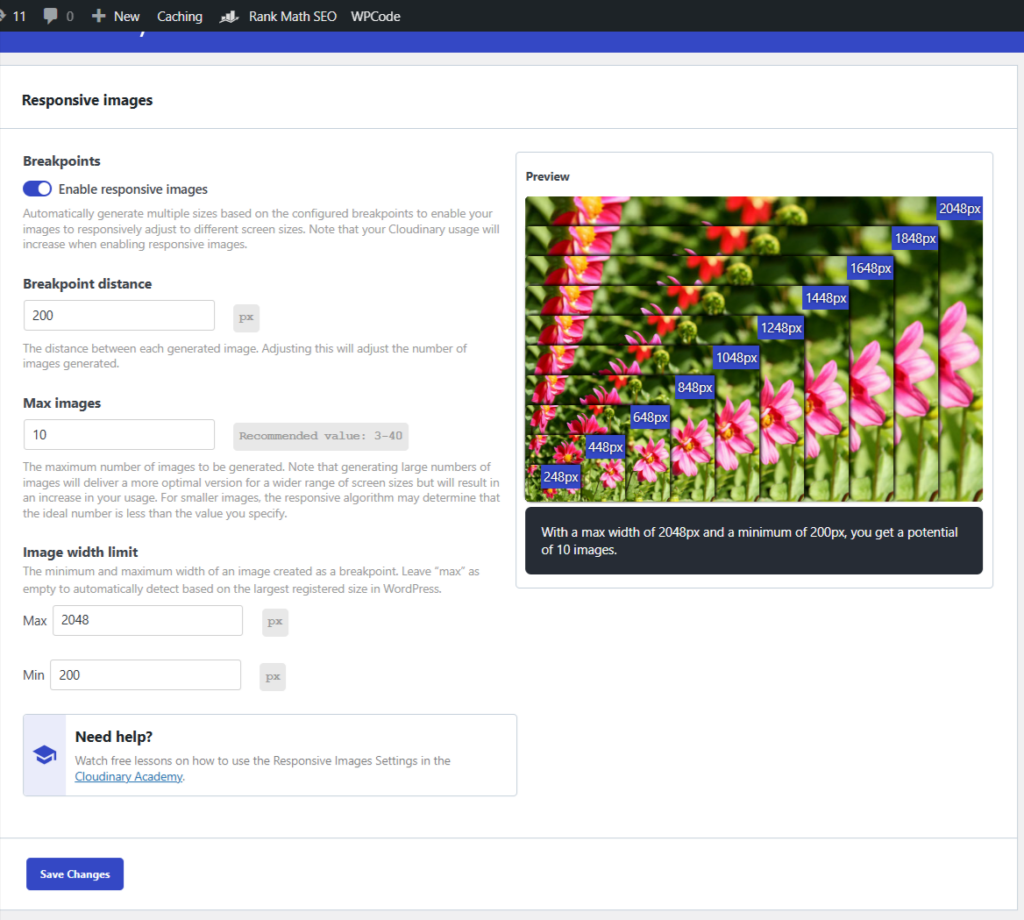Image resolution: width=1024 pixels, height=920 pixels.
Task: Click the px suffix beside Max field
Action: pos(275,622)
